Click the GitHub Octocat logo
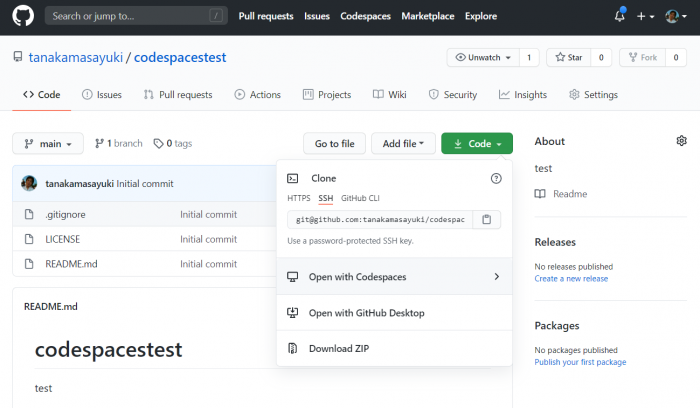 (23, 16)
